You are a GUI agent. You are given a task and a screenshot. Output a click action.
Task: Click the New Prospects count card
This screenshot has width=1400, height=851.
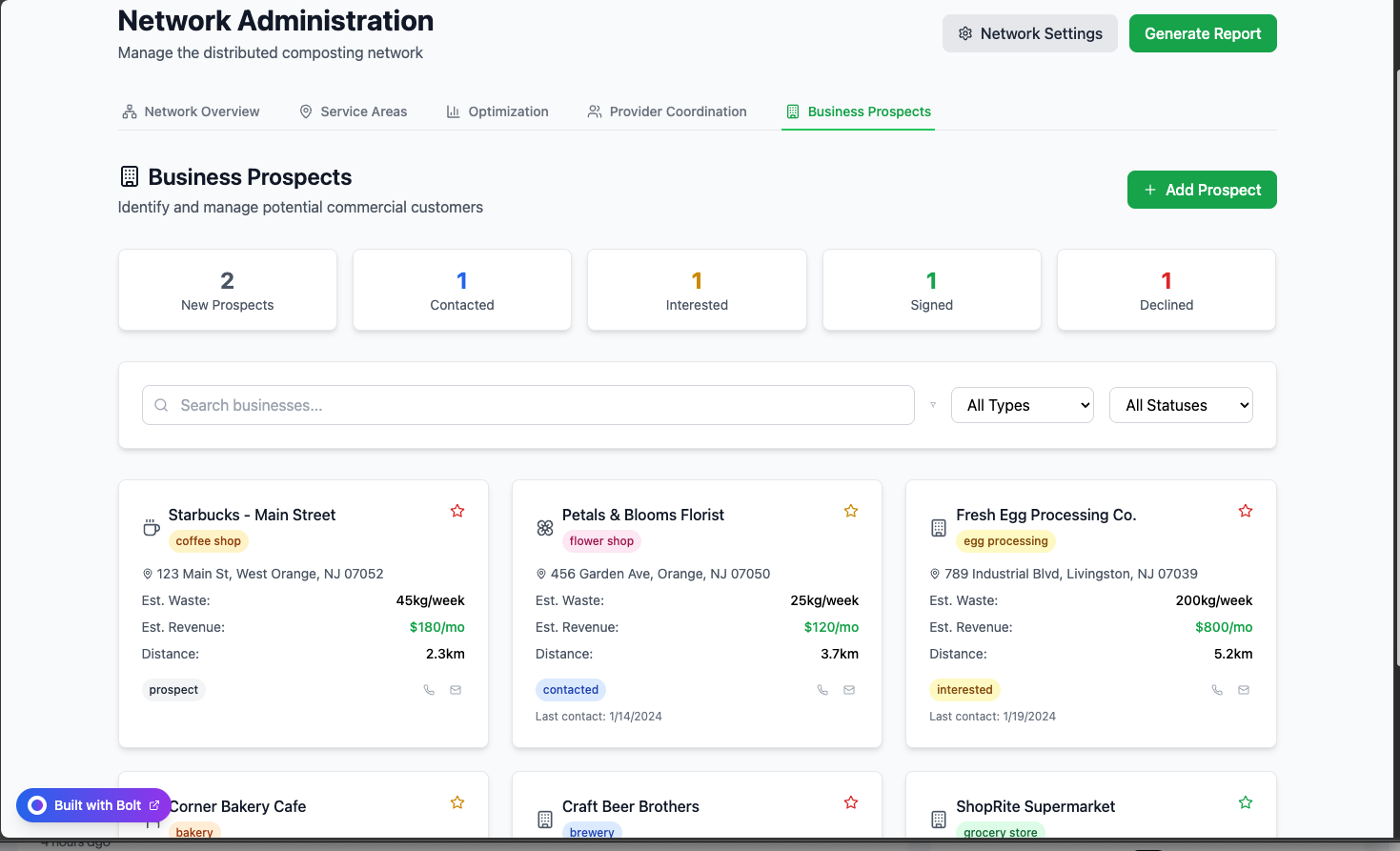pos(228,291)
